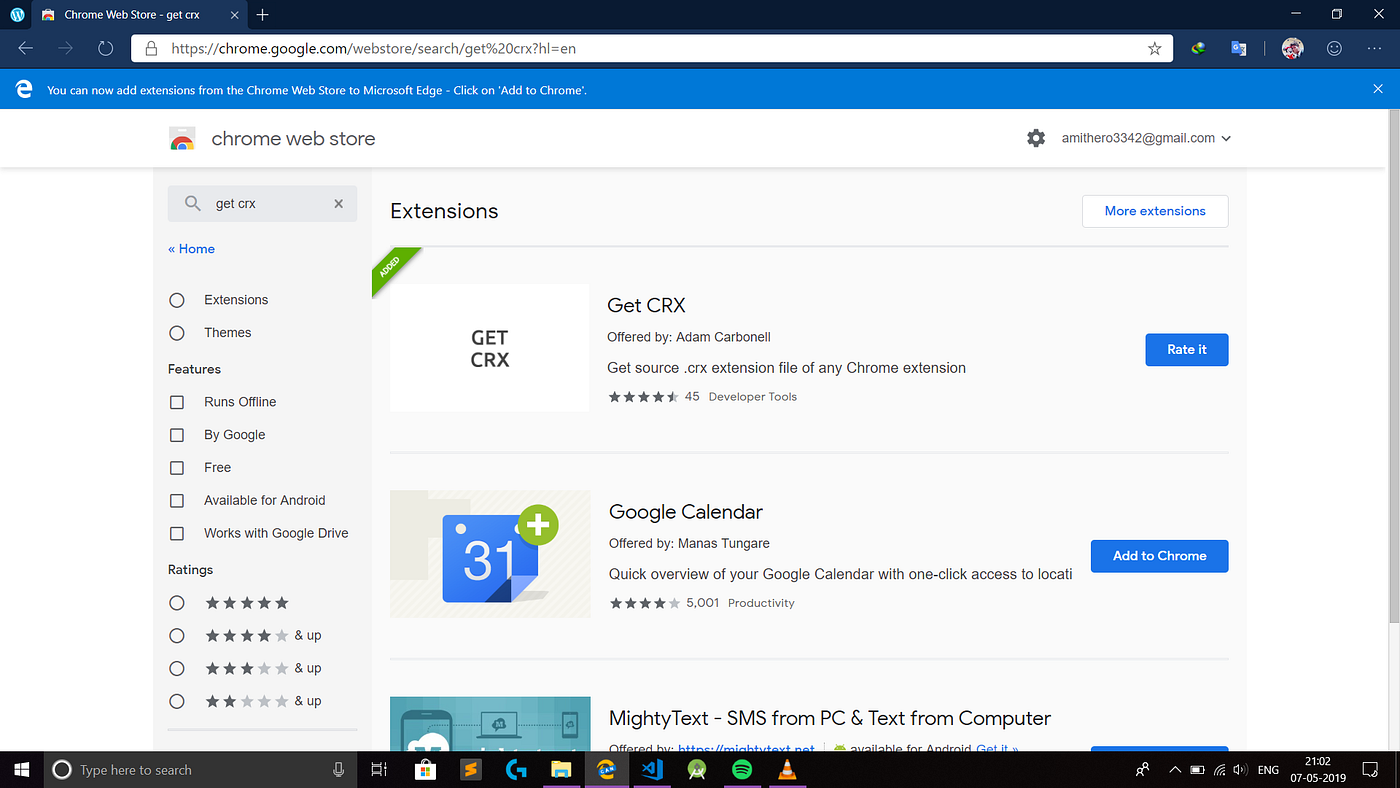
Task: Select four stars & up rating filter
Action: click(x=177, y=636)
